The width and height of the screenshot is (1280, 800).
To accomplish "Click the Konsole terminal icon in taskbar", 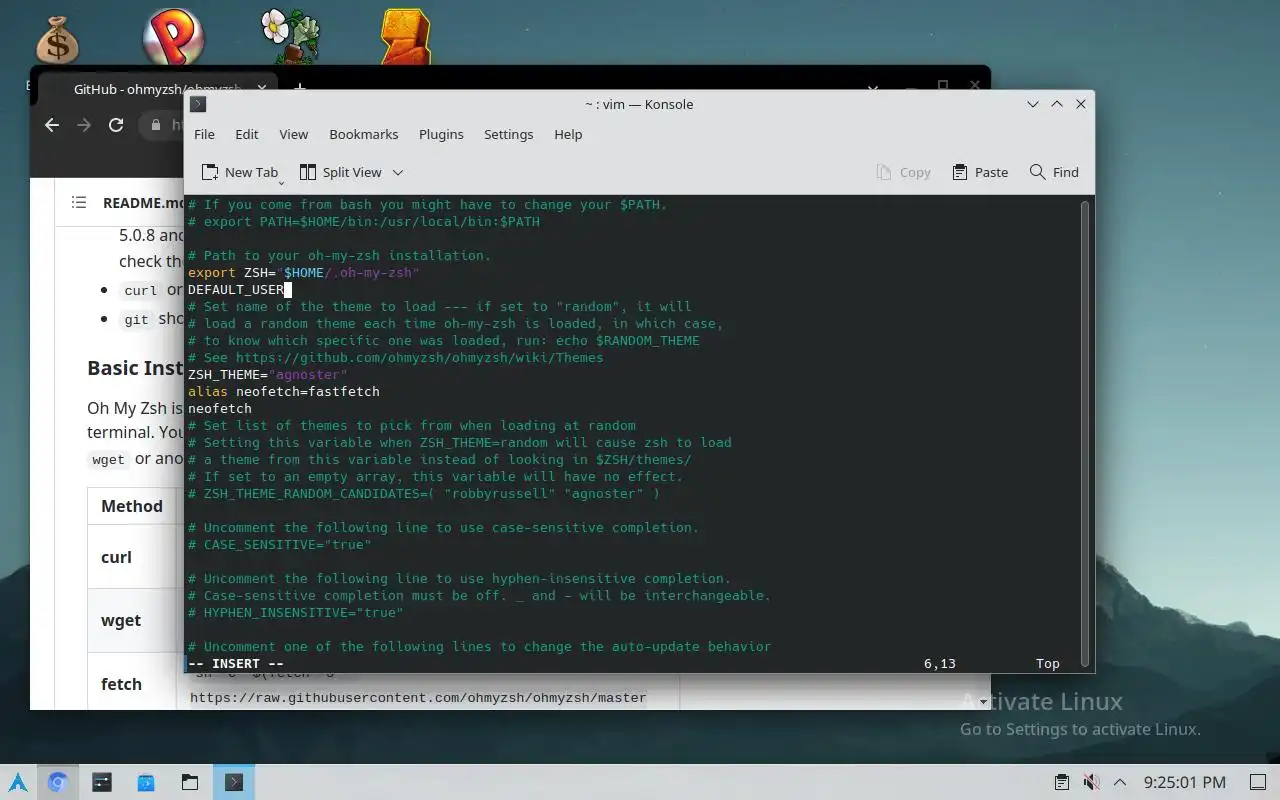I will (x=234, y=782).
